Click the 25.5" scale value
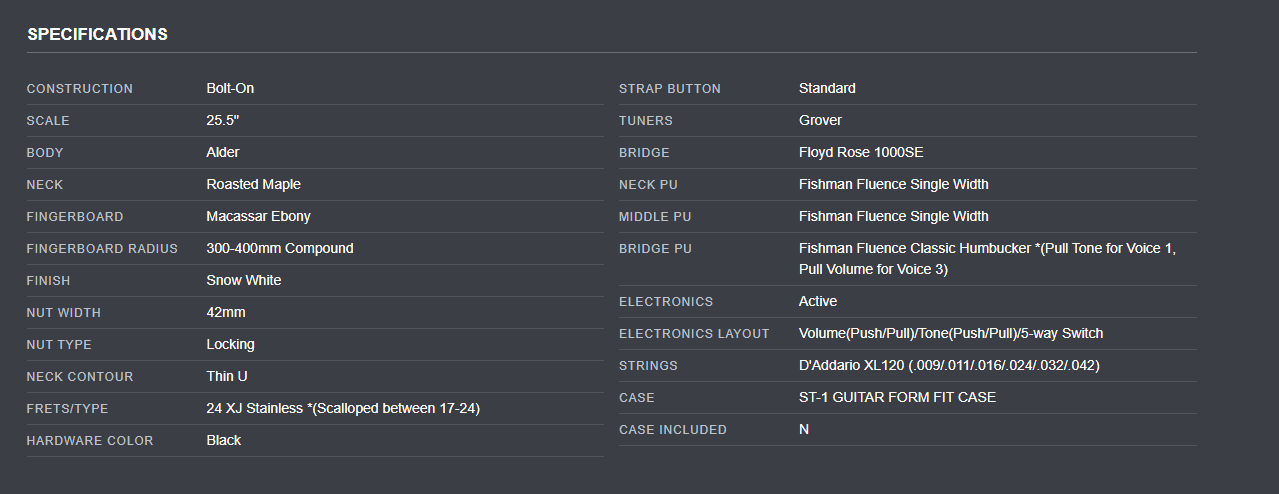Screen dimensions: 1279x494 pos(223,120)
